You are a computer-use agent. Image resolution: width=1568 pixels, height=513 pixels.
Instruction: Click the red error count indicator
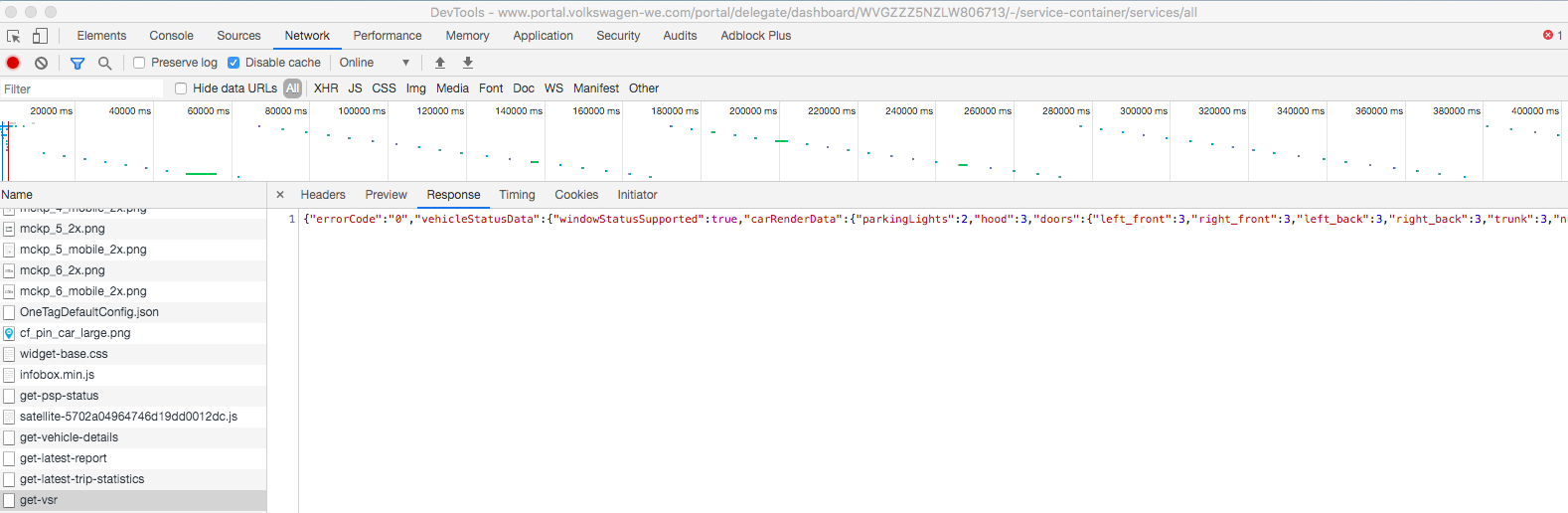[x=1552, y=36]
